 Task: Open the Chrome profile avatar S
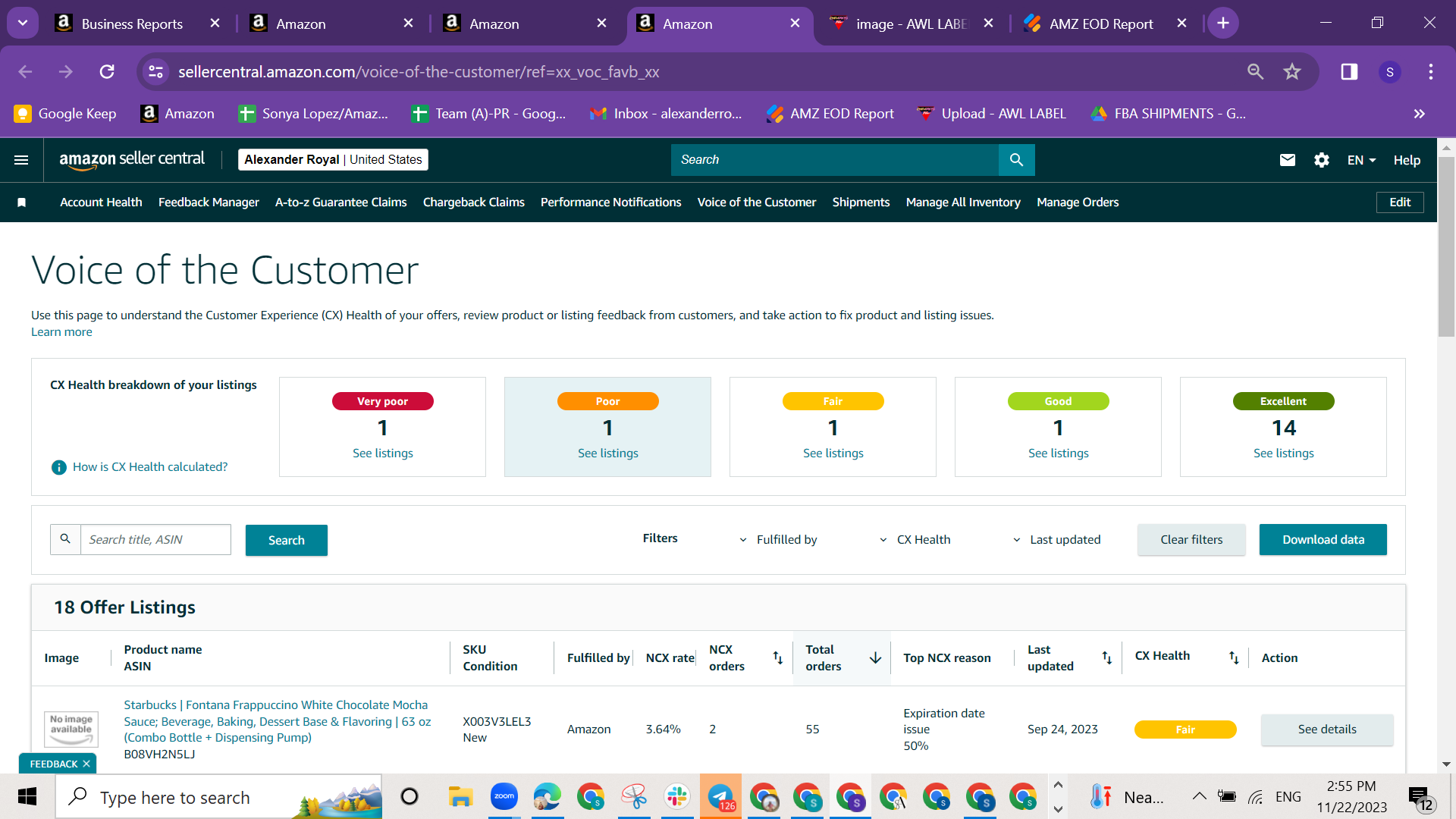coord(1390,72)
